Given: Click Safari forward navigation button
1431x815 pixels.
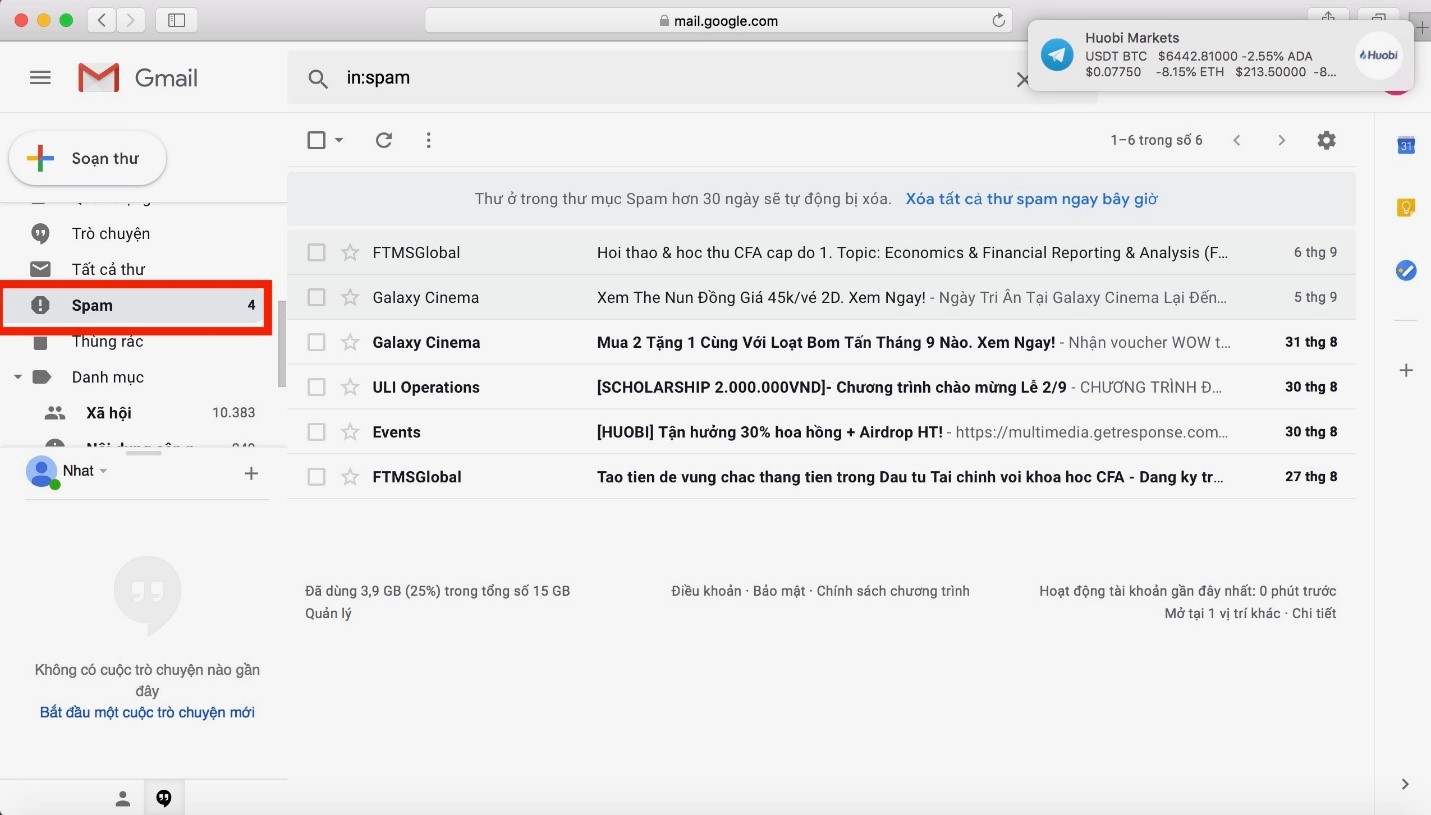Looking at the screenshot, I should tap(131, 20).
